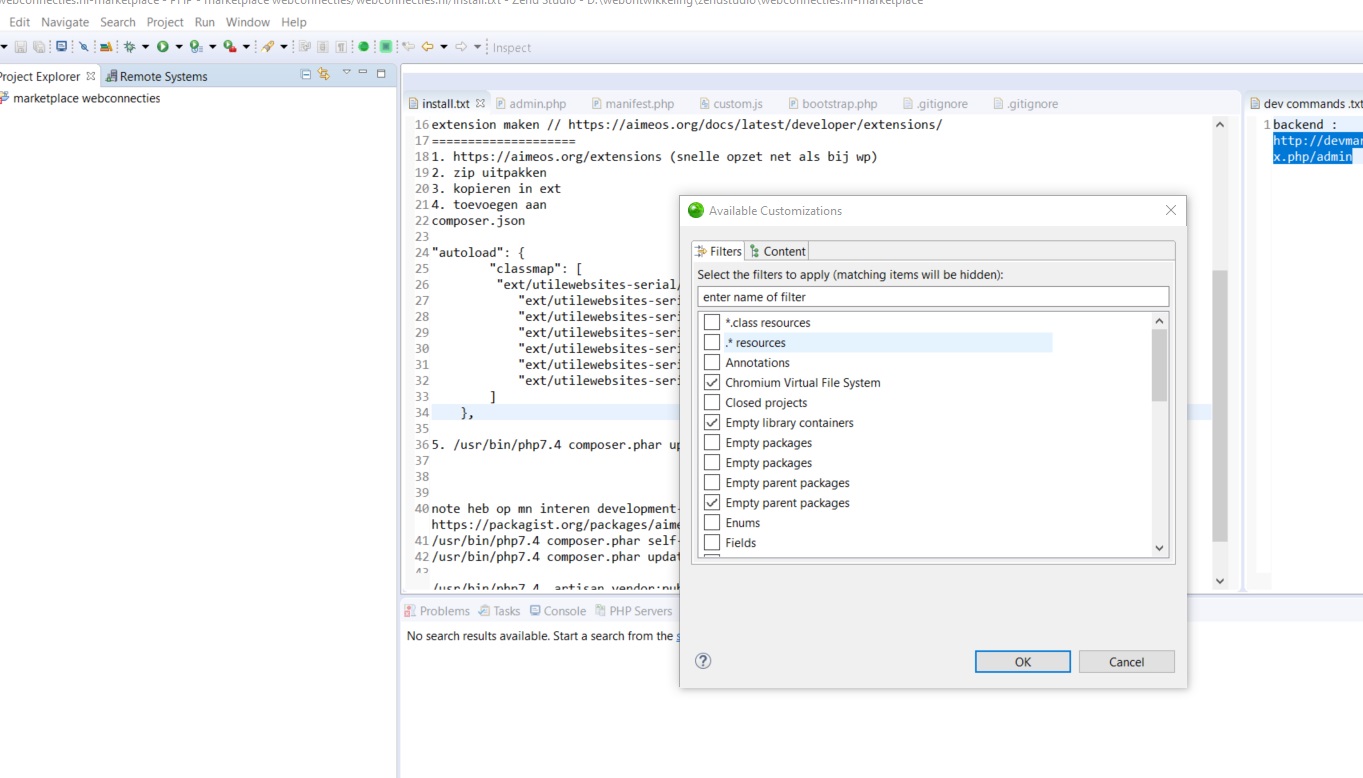Toggle Link with Editor in Project Explorer
The image size is (1363, 778).
tap(323, 75)
